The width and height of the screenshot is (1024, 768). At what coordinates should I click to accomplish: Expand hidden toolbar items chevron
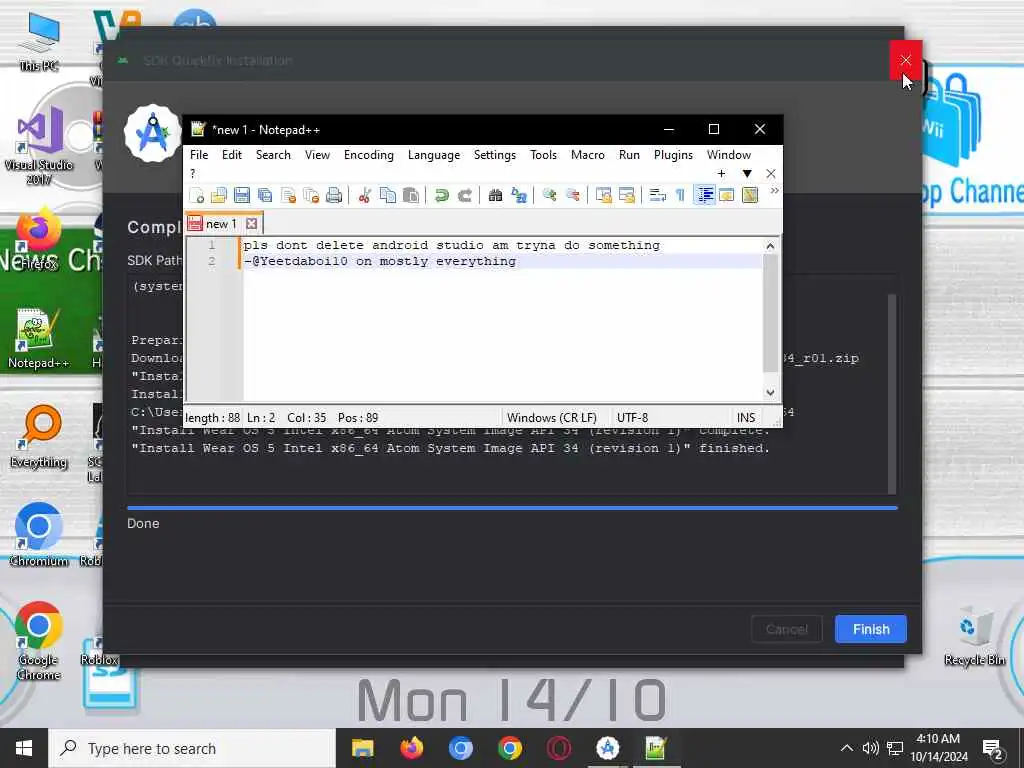point(775,191)
